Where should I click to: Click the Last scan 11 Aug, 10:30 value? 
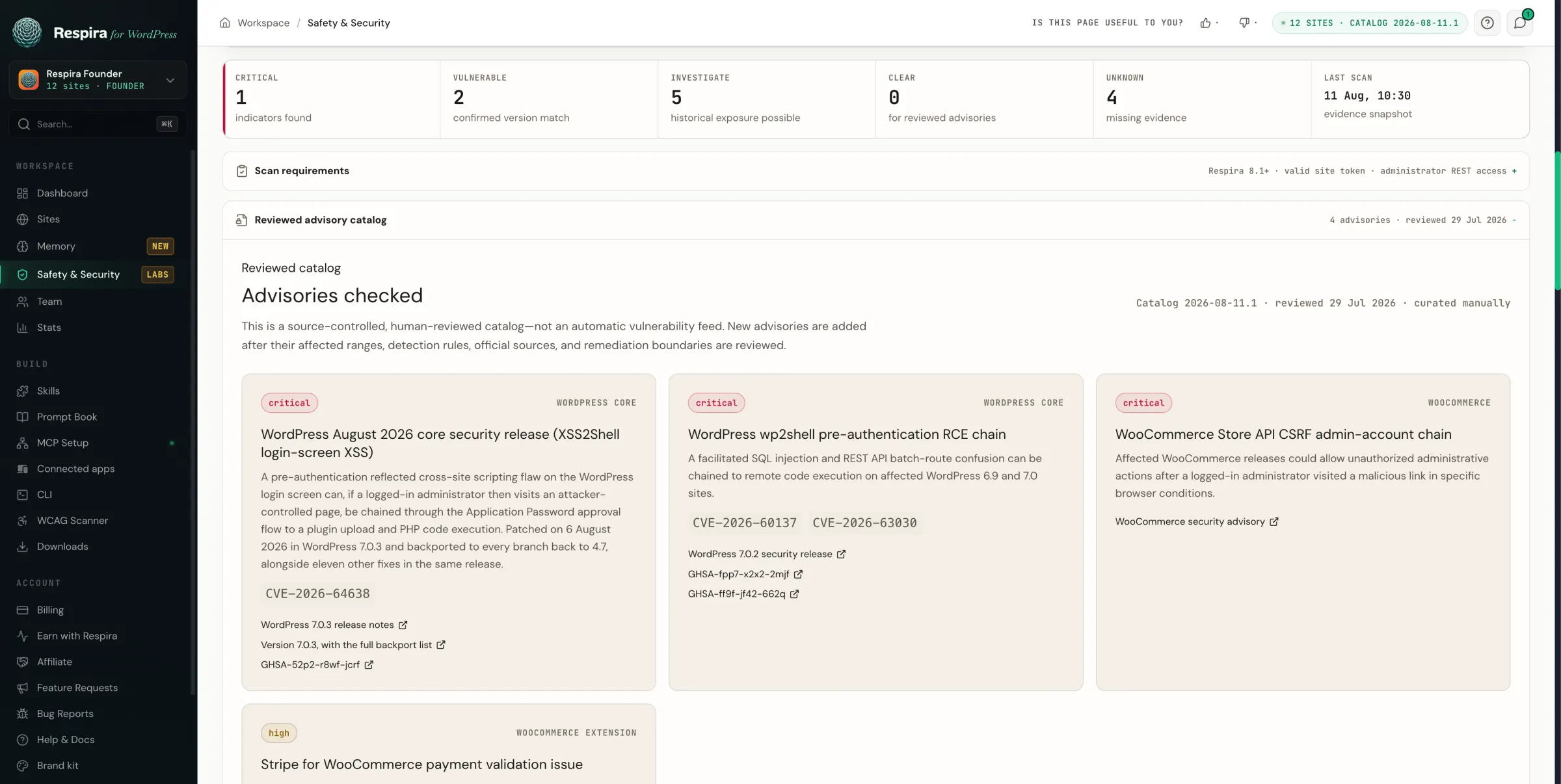(x=1367, y=96)
